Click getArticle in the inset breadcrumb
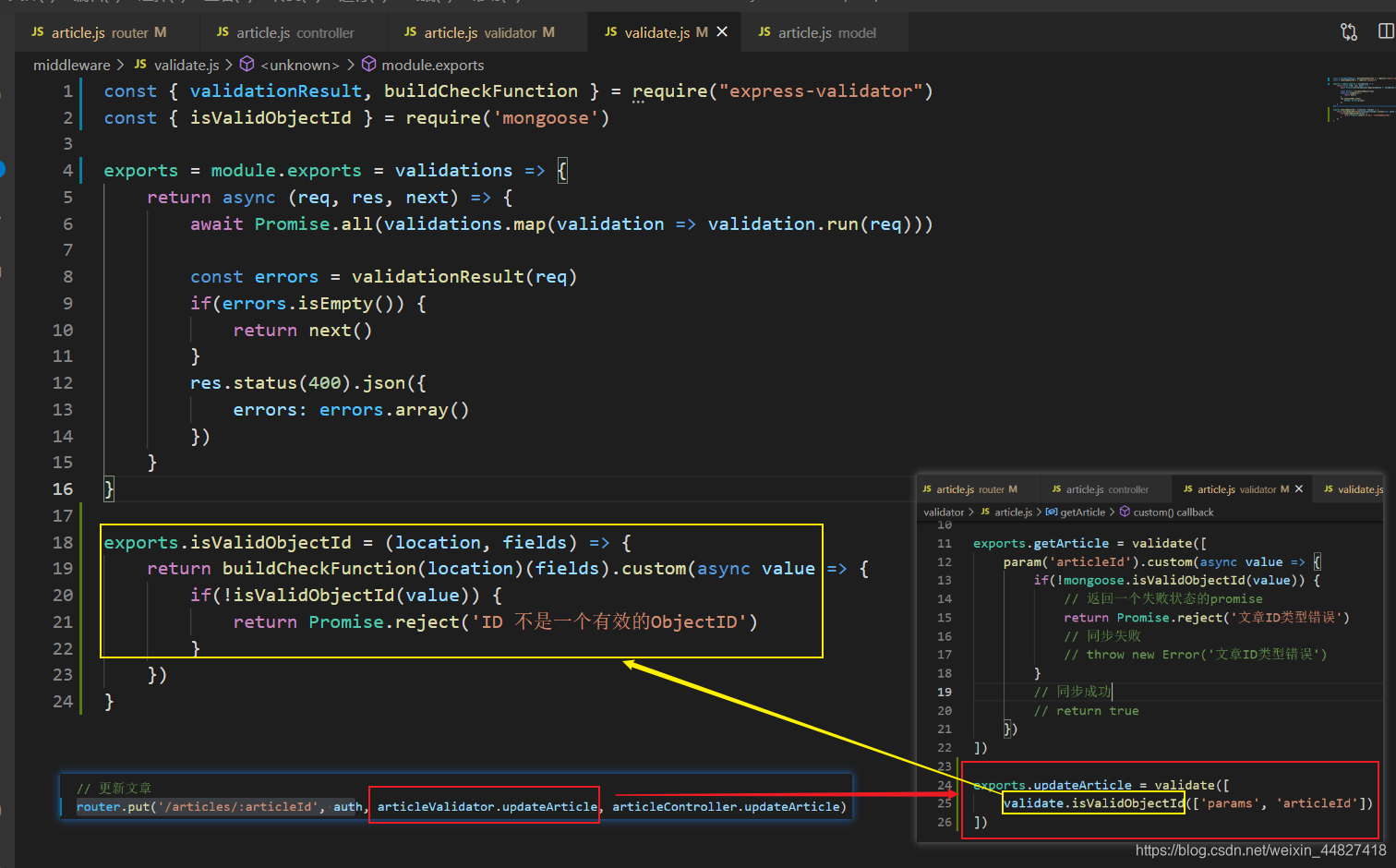 1083,512
